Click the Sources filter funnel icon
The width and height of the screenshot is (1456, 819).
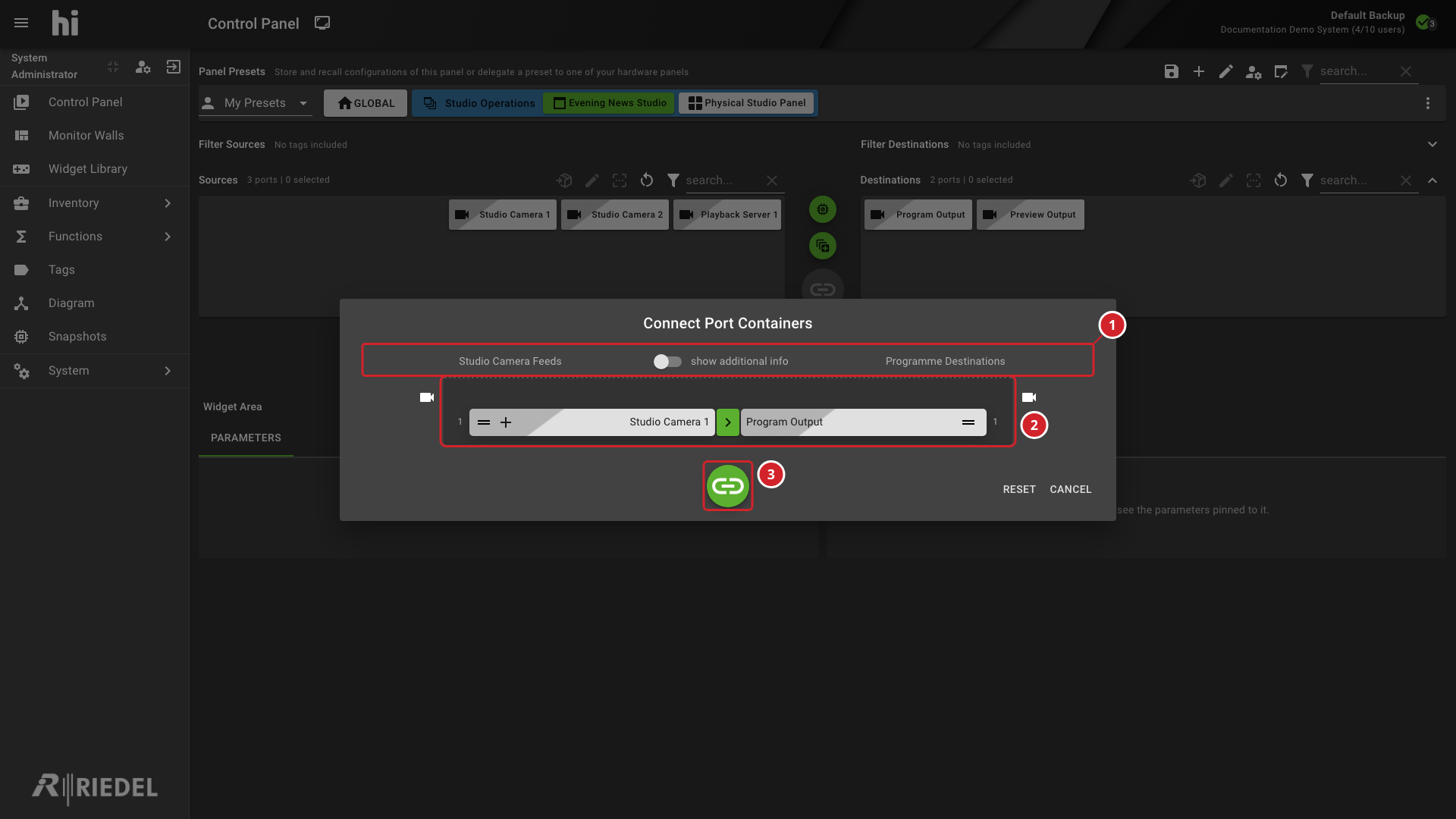[673, 180]
